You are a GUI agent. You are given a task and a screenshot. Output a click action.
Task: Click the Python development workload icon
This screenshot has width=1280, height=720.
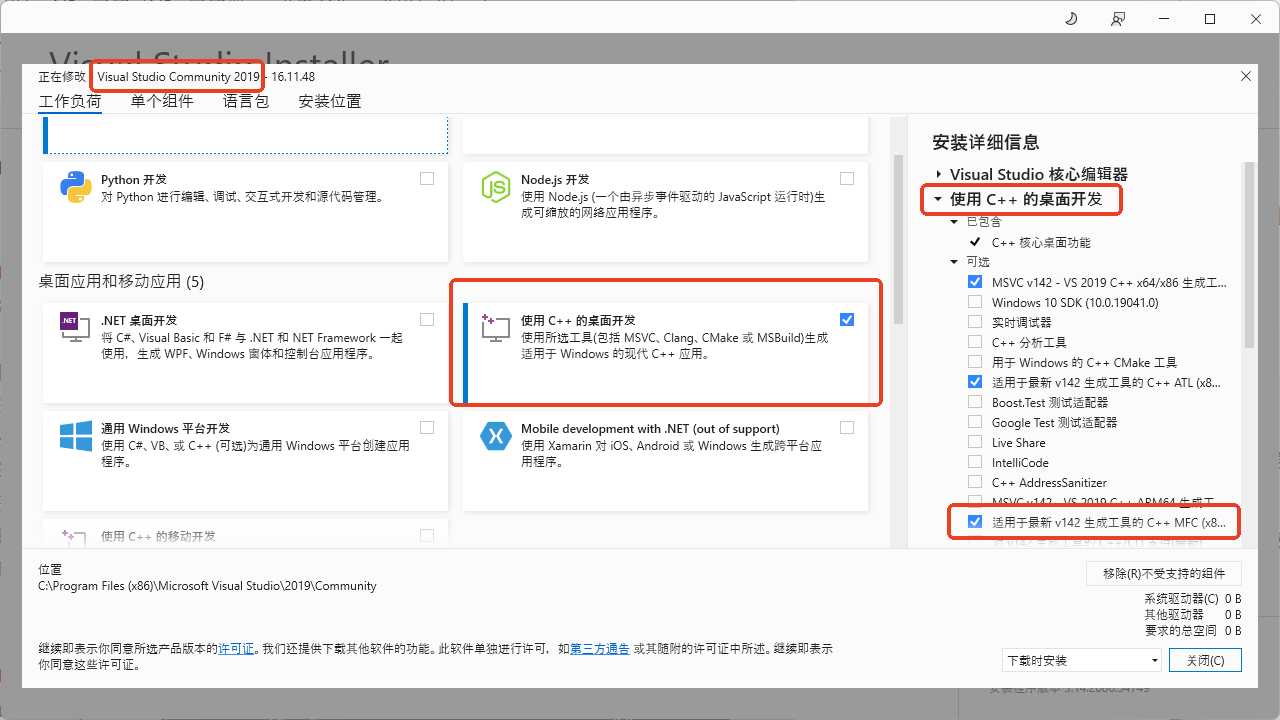tap(76, 187)
